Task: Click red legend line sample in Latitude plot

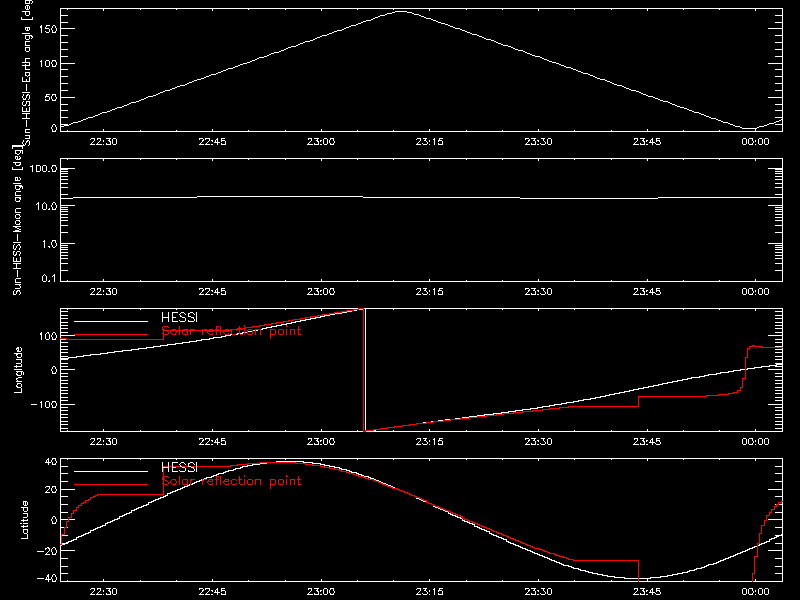Action: (x=111, y=485)
